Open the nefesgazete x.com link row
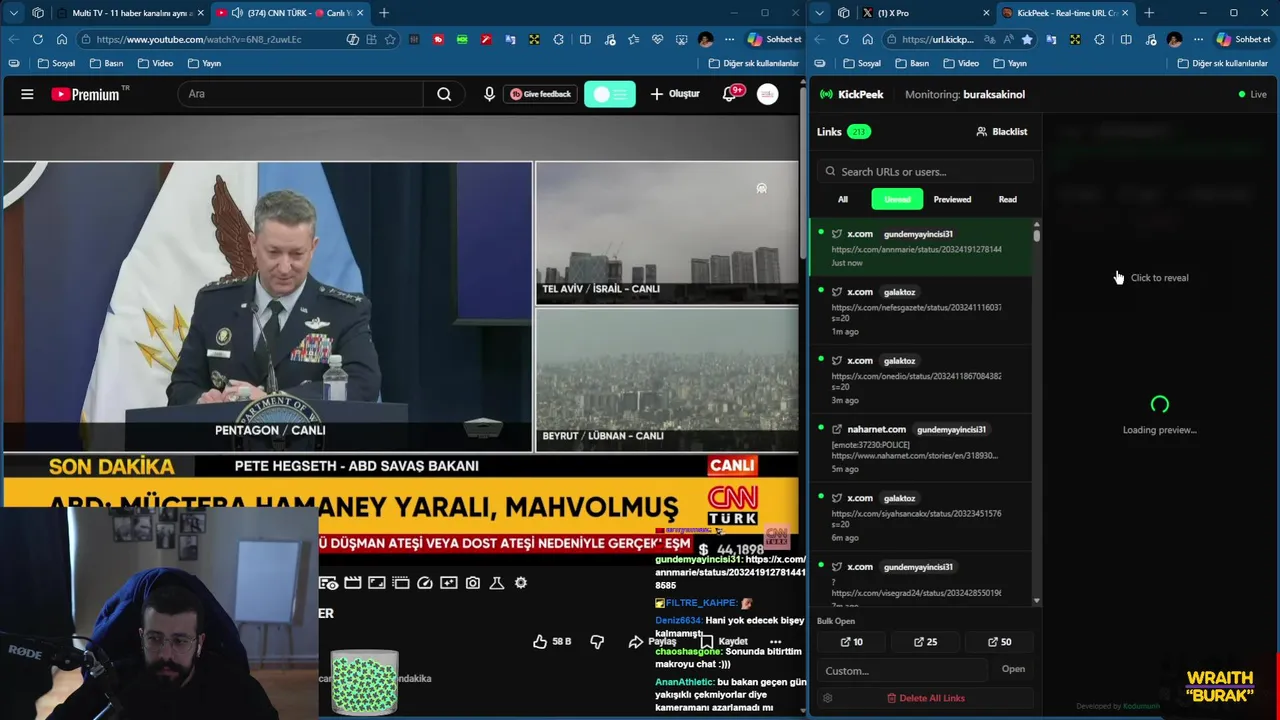The image size is (1280, 720). click(921, 311)
